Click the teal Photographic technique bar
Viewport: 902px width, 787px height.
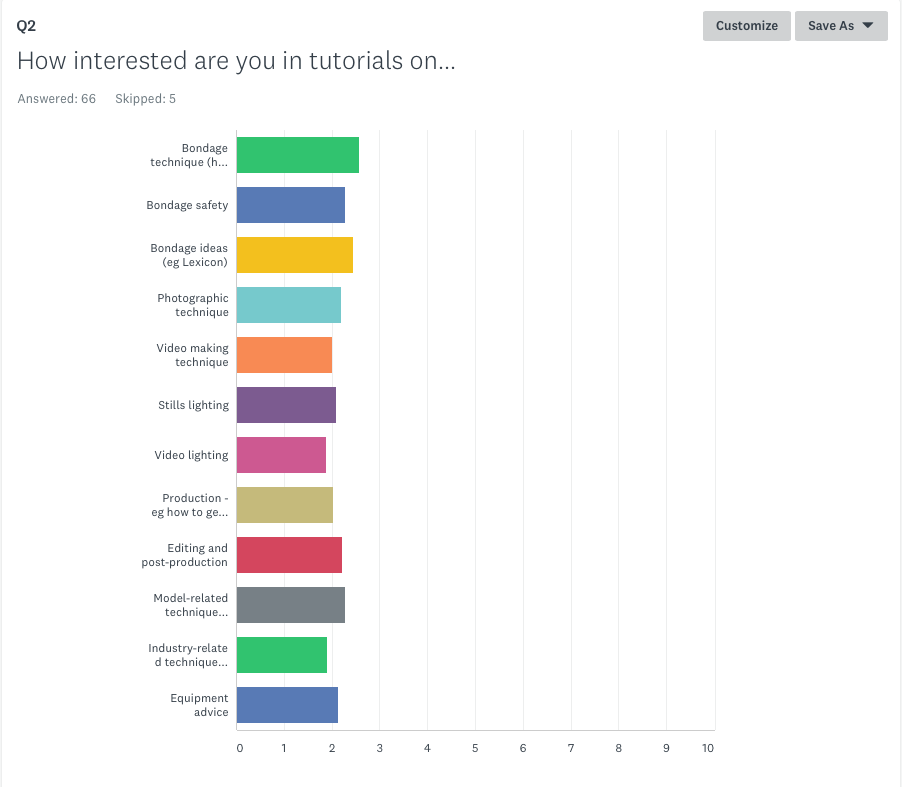(289, 305)
